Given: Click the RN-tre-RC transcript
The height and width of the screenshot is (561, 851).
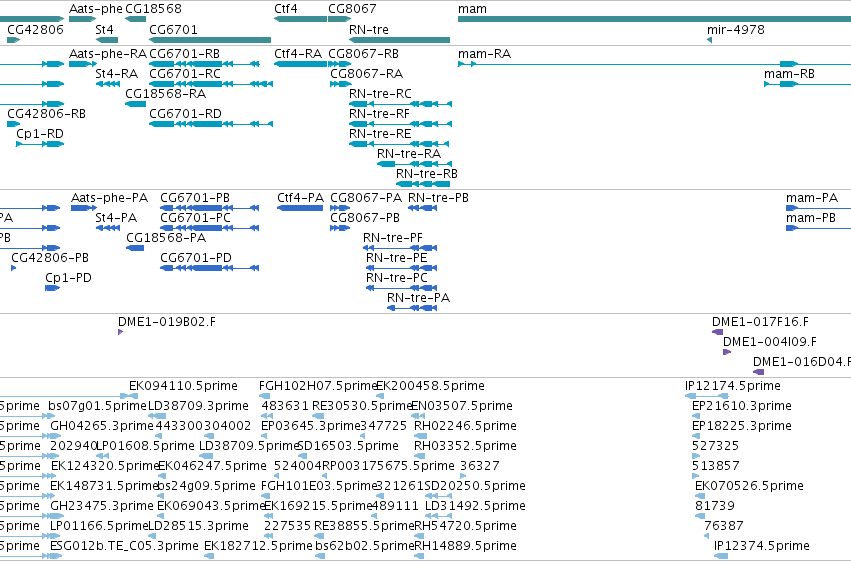Looking at the screenshot, I should coord(401,104).
